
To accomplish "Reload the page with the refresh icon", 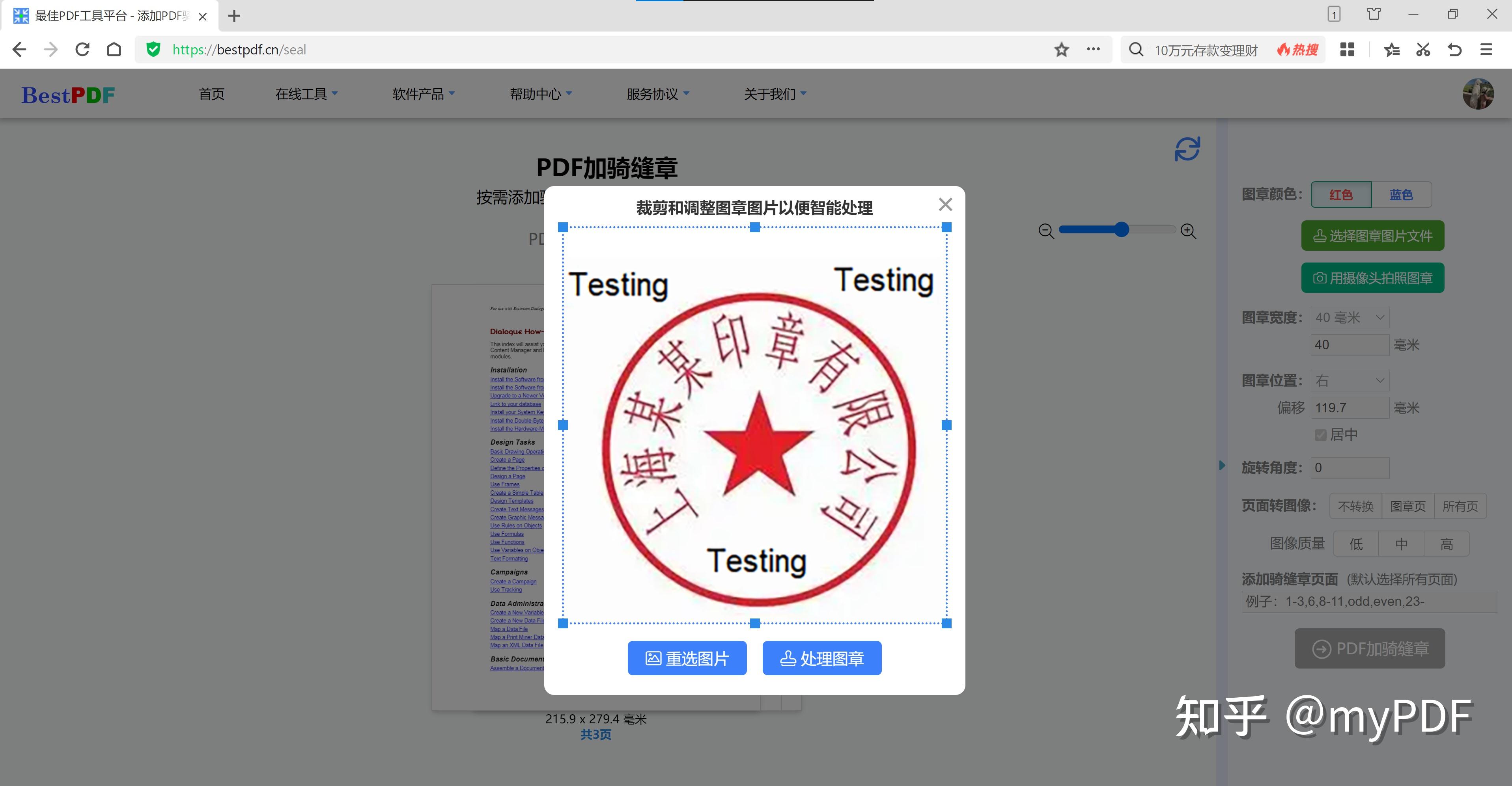I will pyautogui.click(x=82, y=49).
